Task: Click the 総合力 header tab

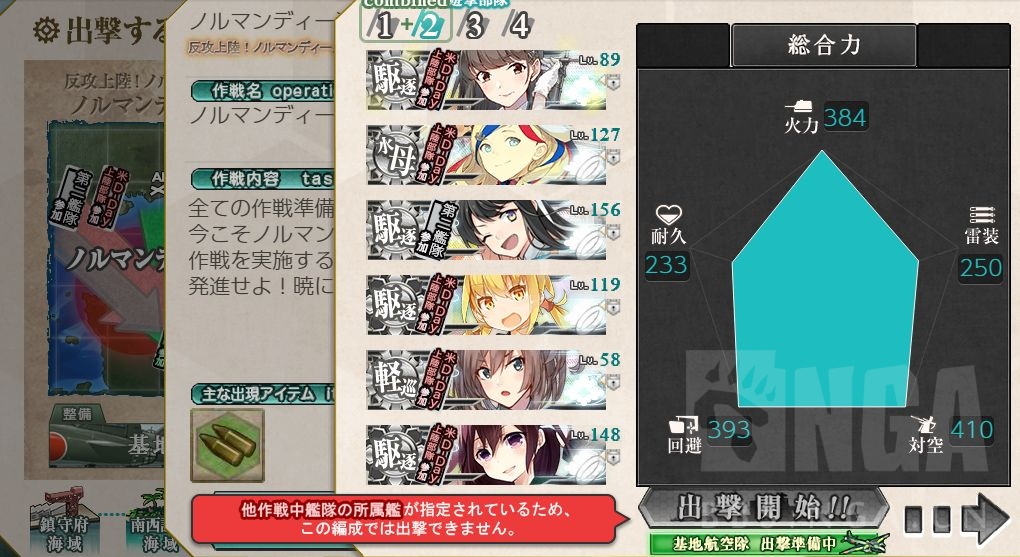Action: coord(824,45)
